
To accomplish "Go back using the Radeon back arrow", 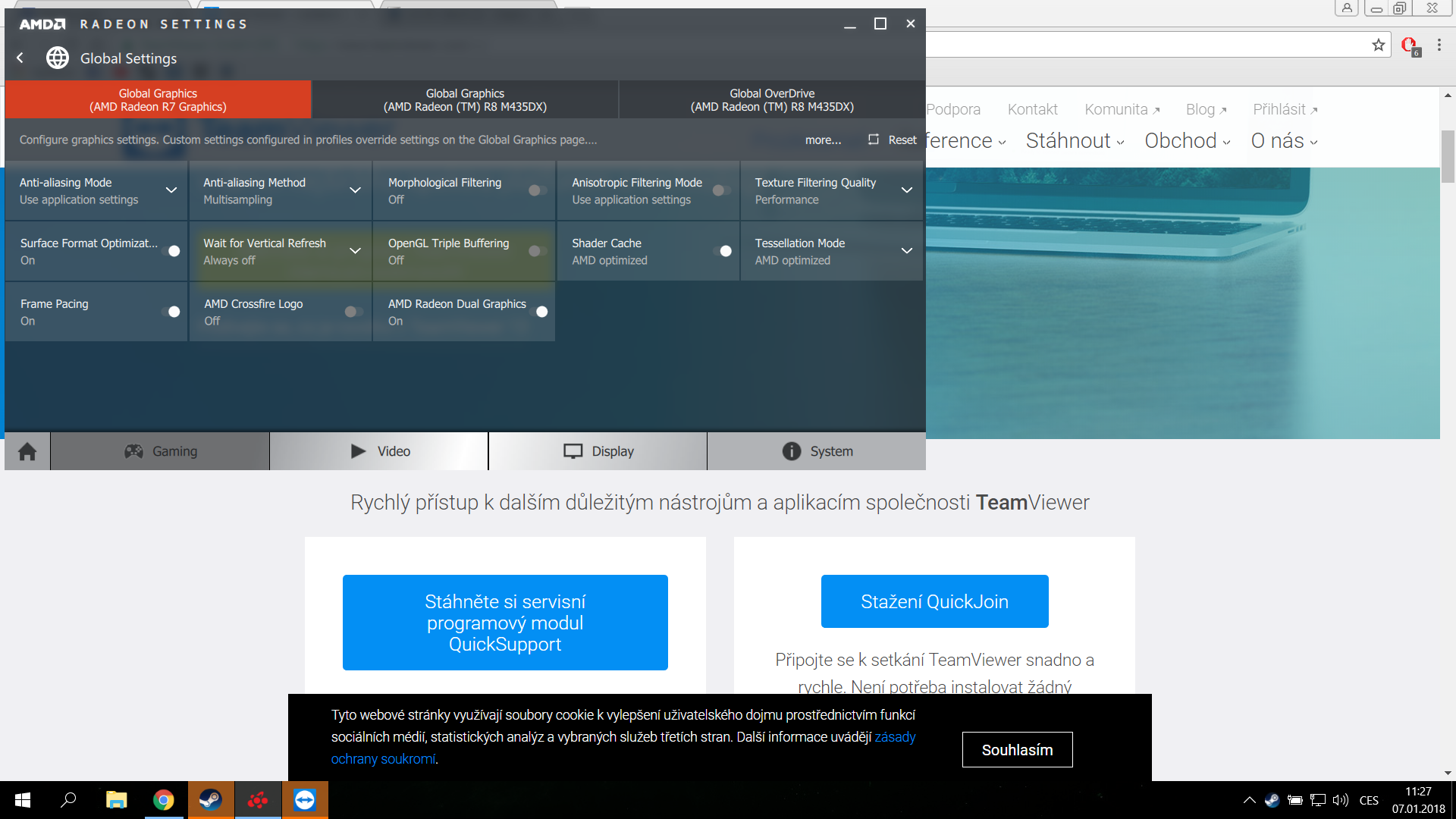I will click(20, 58).
